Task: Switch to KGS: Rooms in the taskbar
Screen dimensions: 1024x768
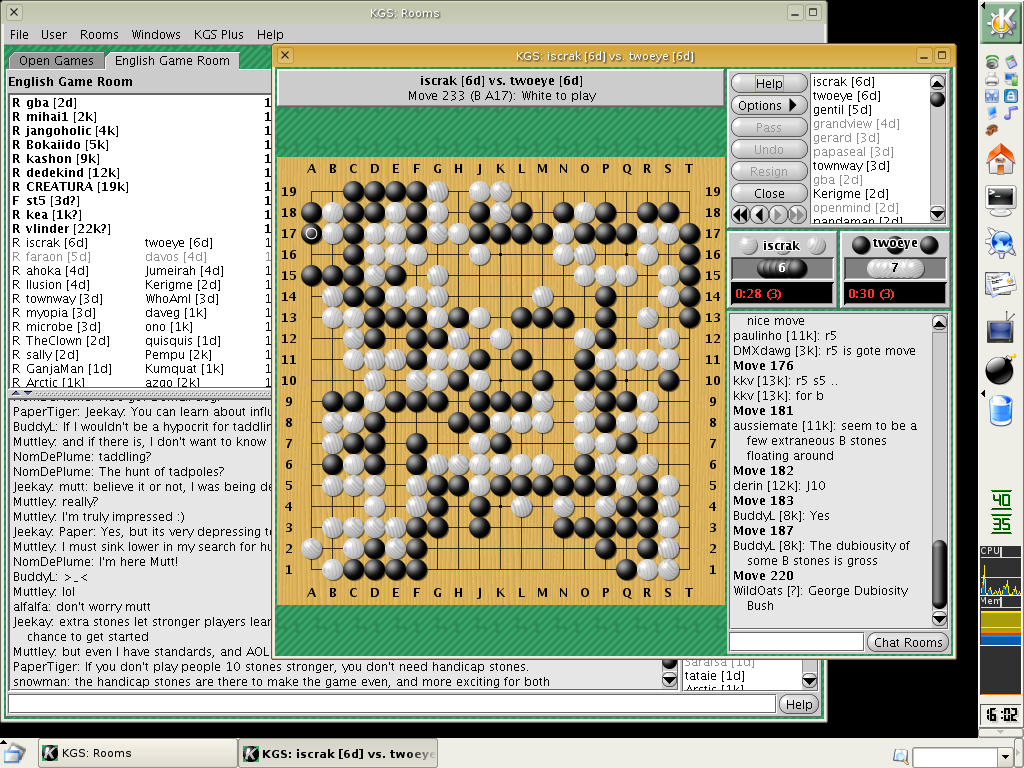Action: (x=135, y=754)
